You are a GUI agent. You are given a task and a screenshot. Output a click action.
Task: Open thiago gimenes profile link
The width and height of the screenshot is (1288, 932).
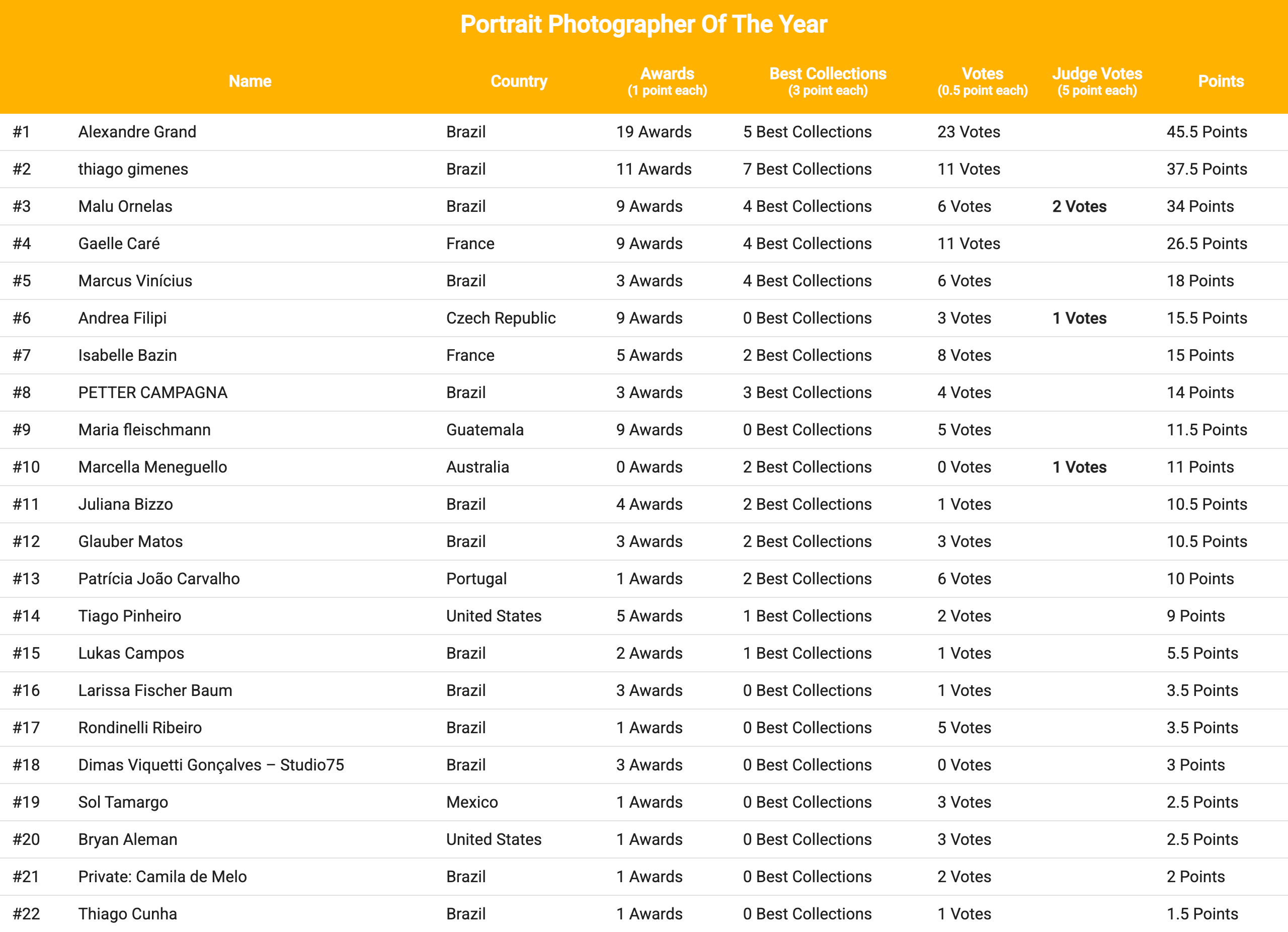coord(133,169)
